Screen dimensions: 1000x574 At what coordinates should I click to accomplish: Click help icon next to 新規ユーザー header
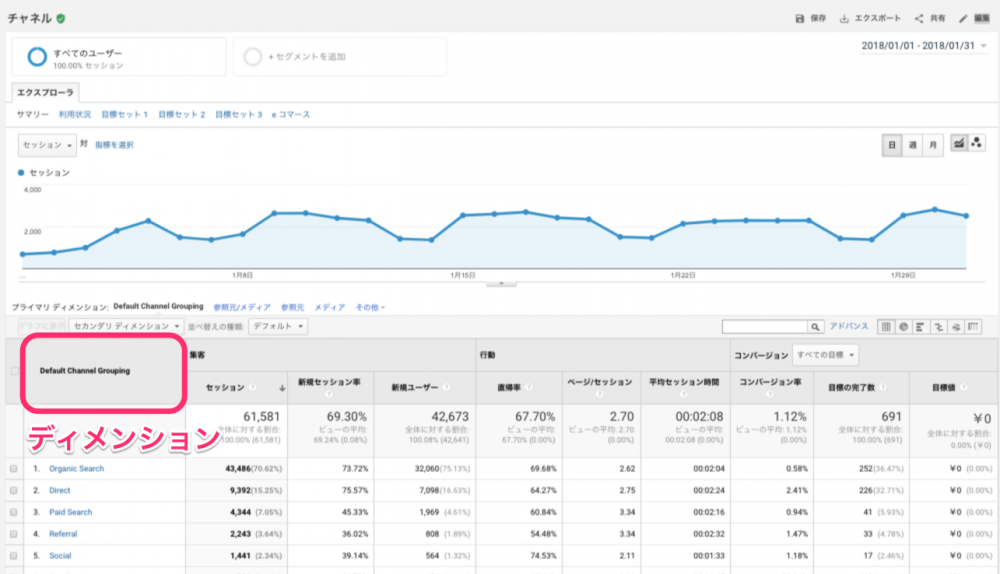(x=446, y=387)
